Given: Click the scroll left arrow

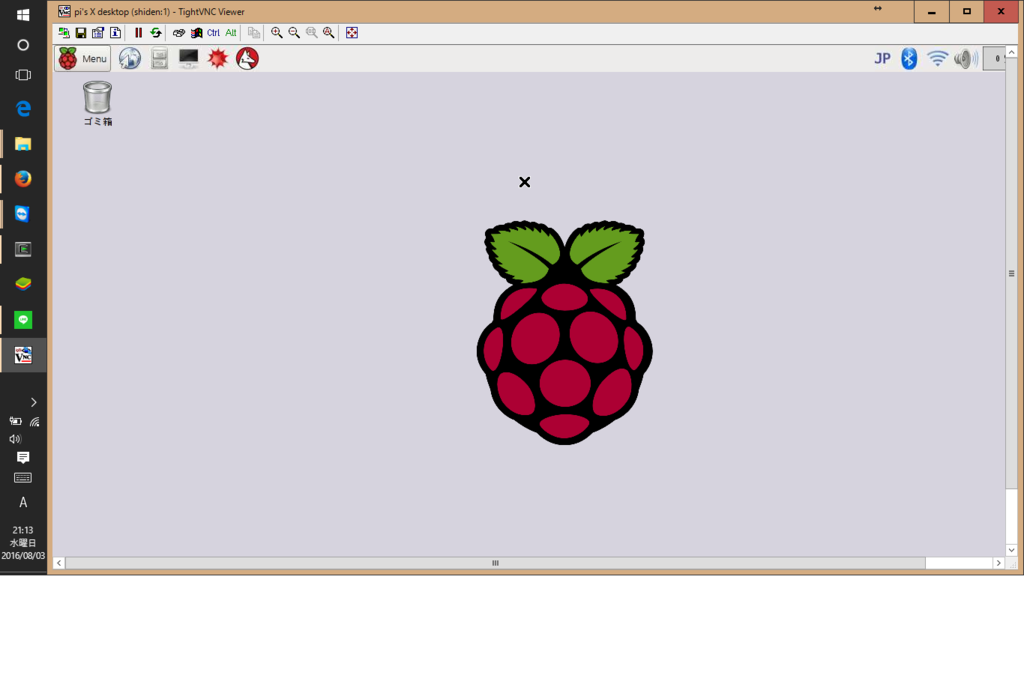Looking at the screenshot, I should tap(59, 563).
